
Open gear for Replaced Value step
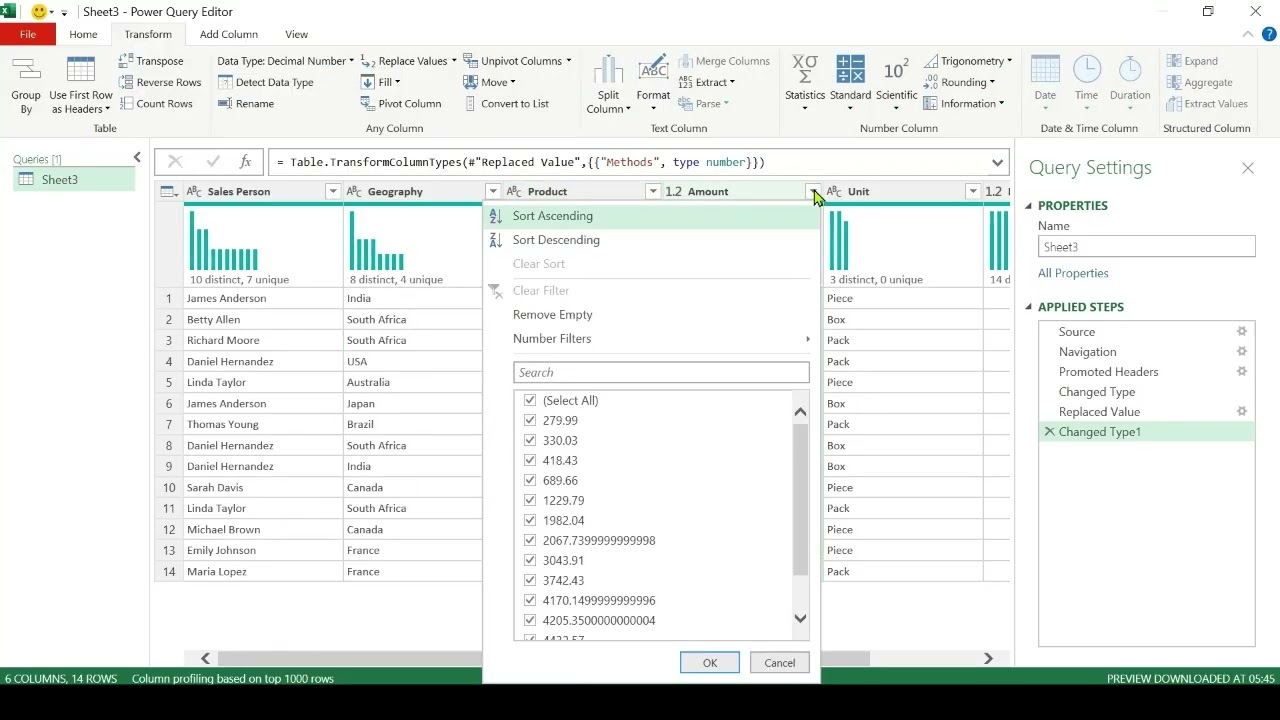point(1242,412)
